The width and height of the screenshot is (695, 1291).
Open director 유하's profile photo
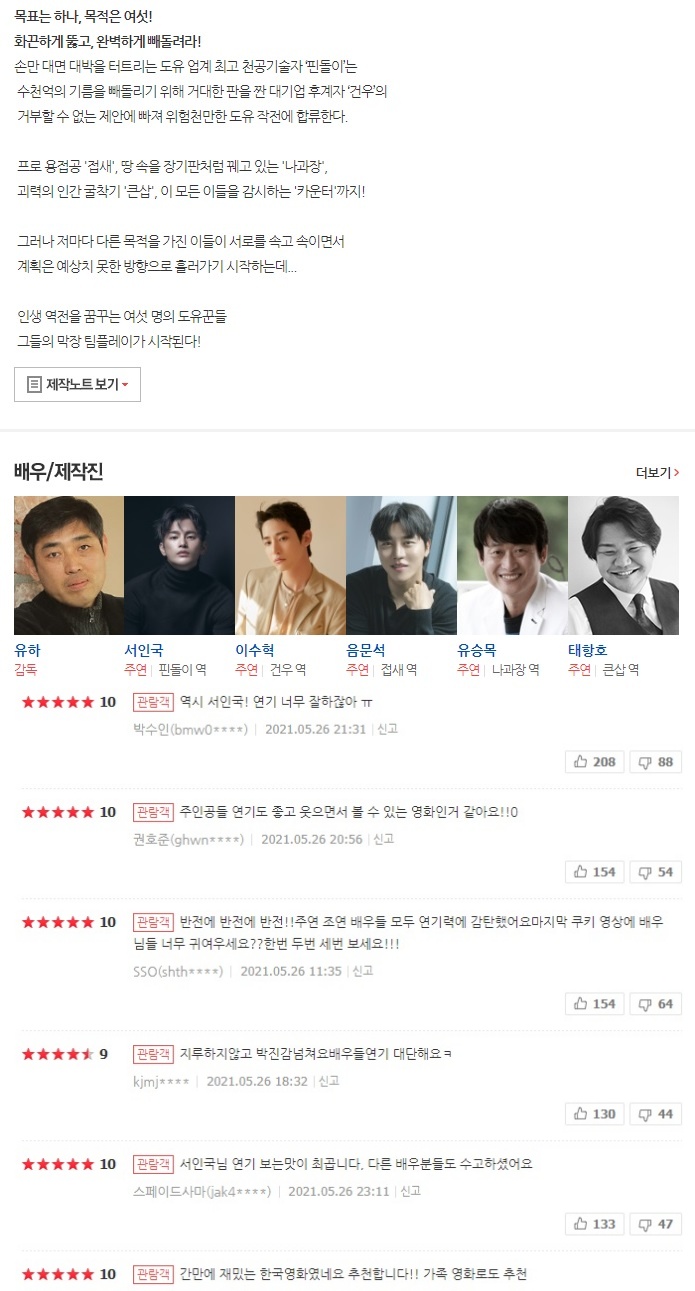point(69,565)
